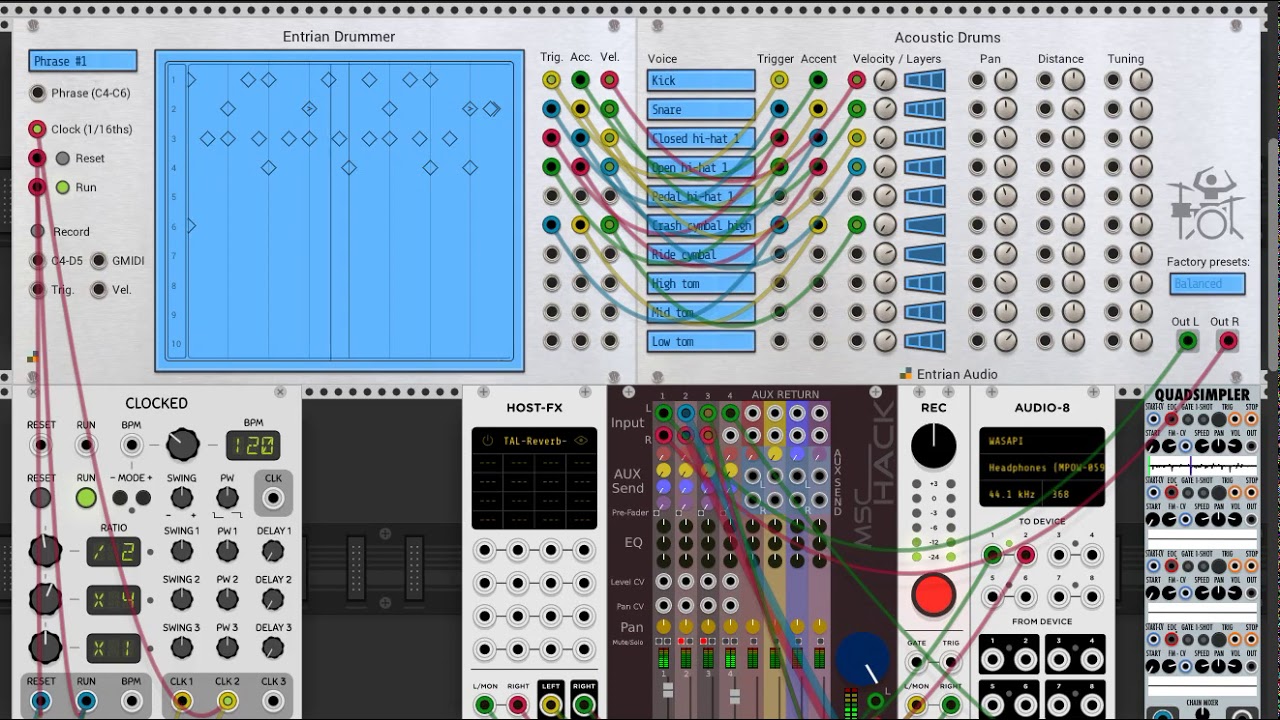This screenshot has height=720, width=1280.
Task: Click the REC level knob
Action: (x=933, y=445)
